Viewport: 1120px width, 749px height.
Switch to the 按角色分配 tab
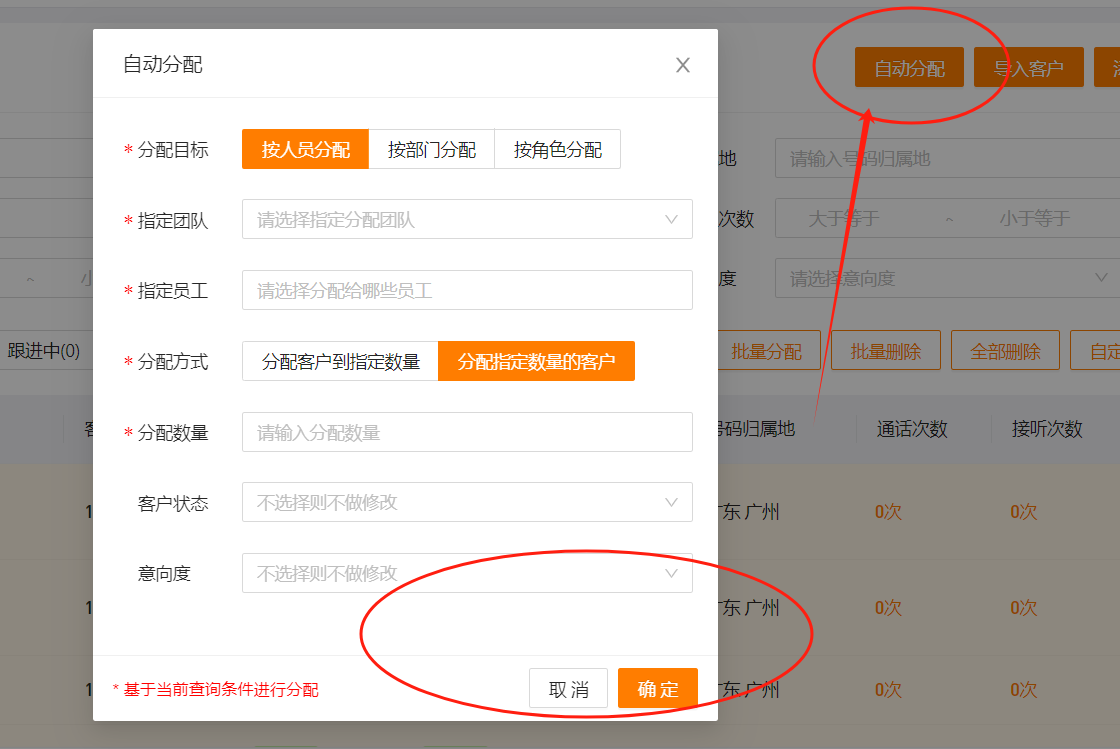click(x=559, y=147)
